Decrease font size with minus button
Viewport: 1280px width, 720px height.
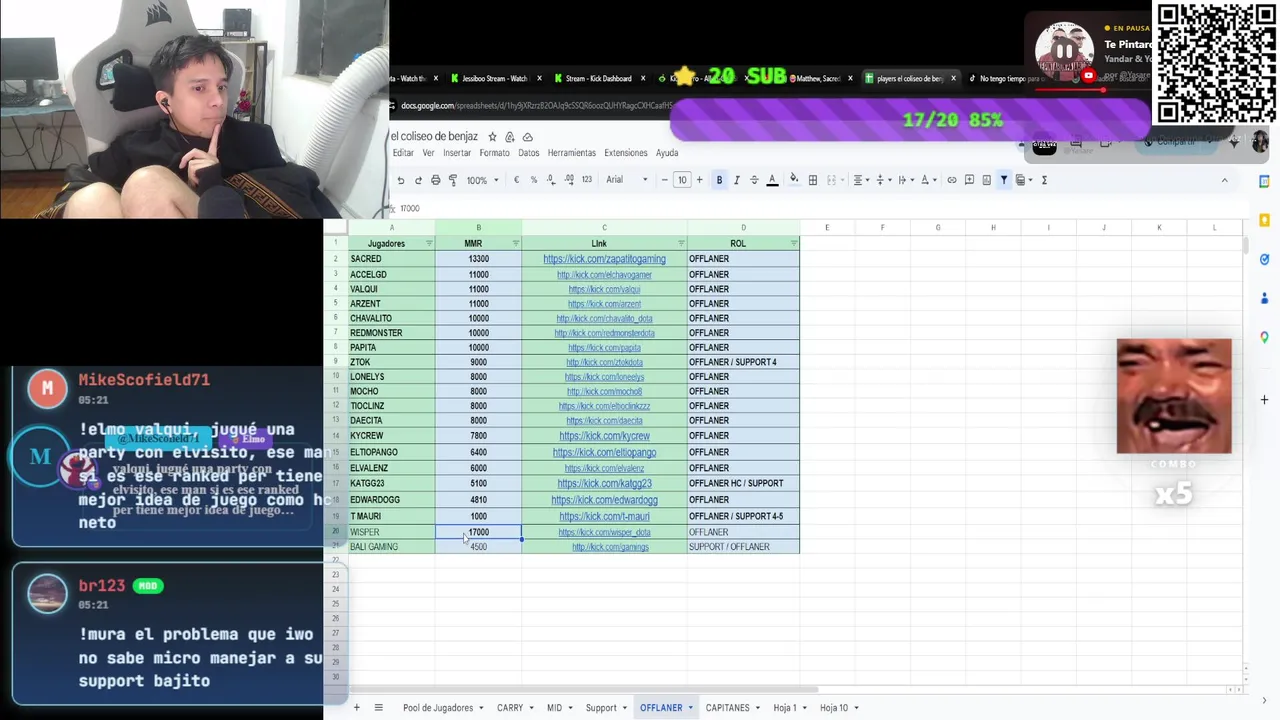pyautogui.click(x=664, y=180)
